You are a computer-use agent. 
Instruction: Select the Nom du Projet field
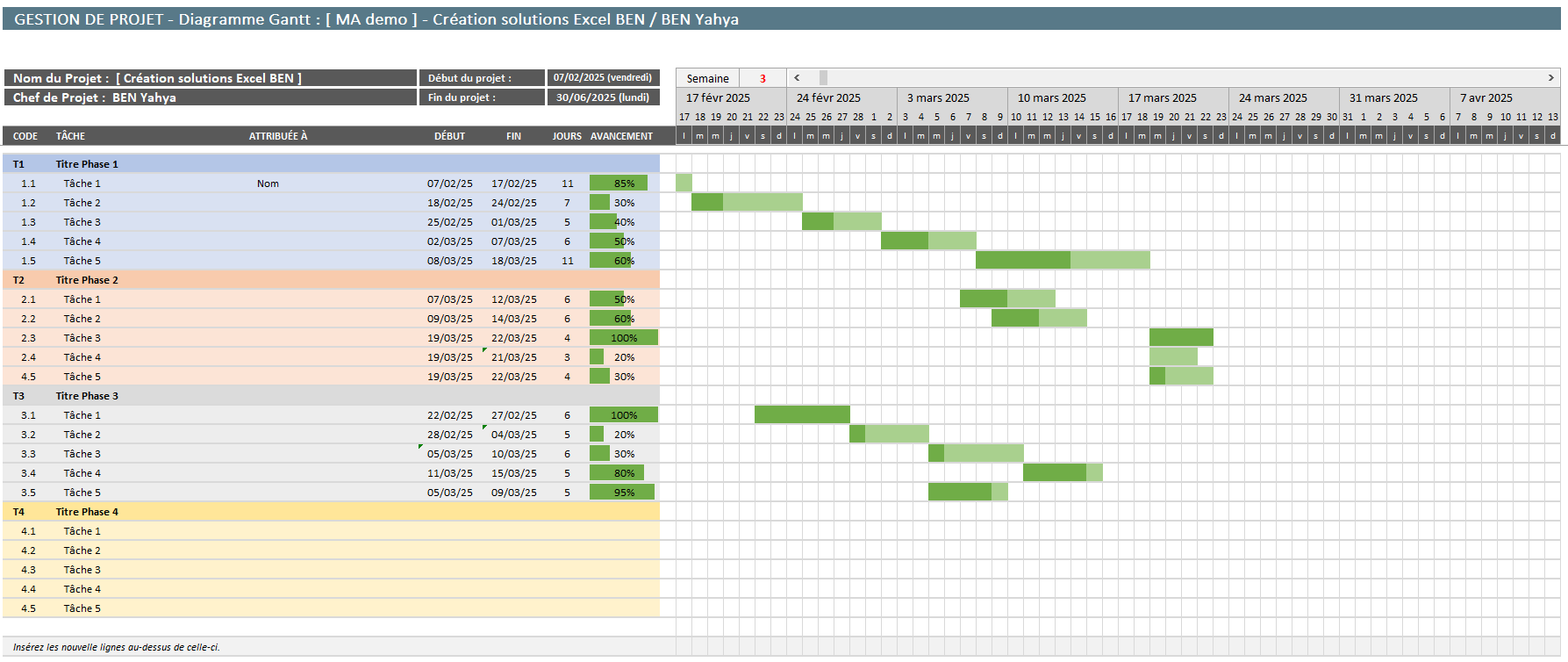pyautogui.click(x=211, y=78)
